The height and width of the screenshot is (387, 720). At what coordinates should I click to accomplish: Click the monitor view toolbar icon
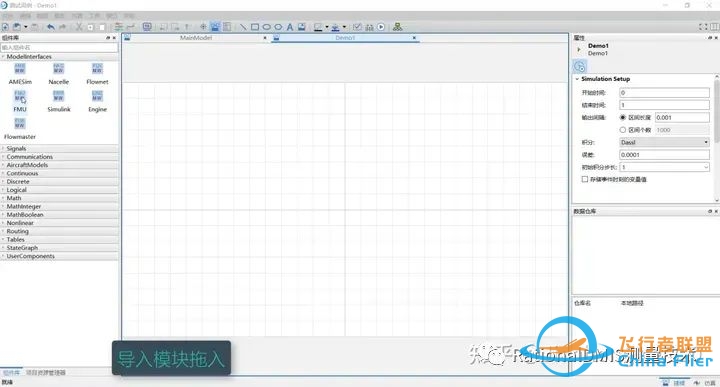point(147,27)
